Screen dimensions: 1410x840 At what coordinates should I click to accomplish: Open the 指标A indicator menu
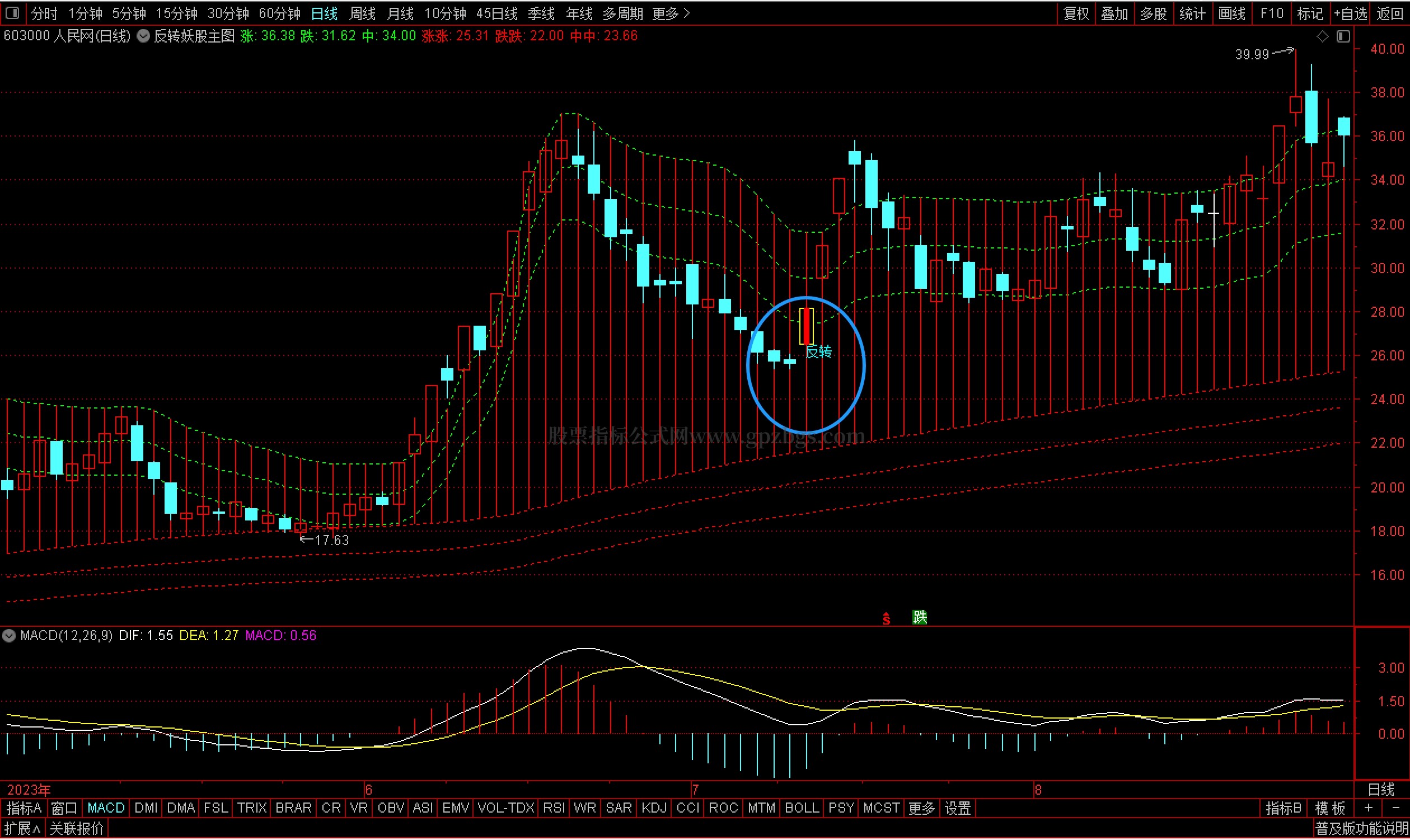[24, 809]
